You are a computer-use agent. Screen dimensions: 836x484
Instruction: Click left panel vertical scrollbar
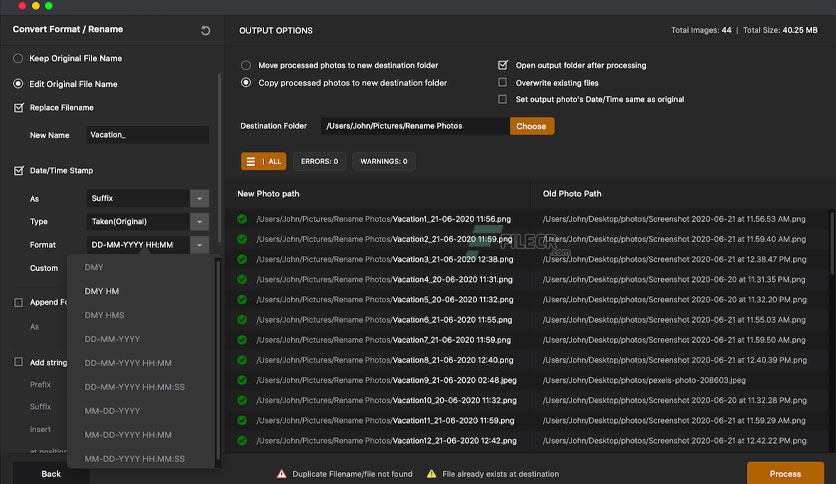pos(219,160)
